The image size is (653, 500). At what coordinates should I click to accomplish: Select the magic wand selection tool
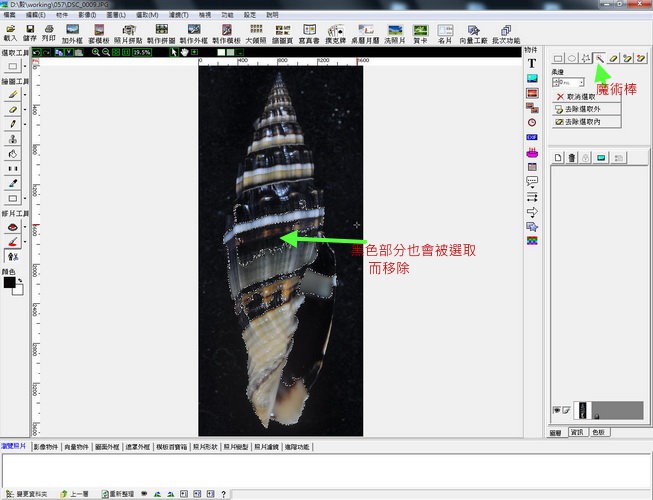[x=599, y=59]
